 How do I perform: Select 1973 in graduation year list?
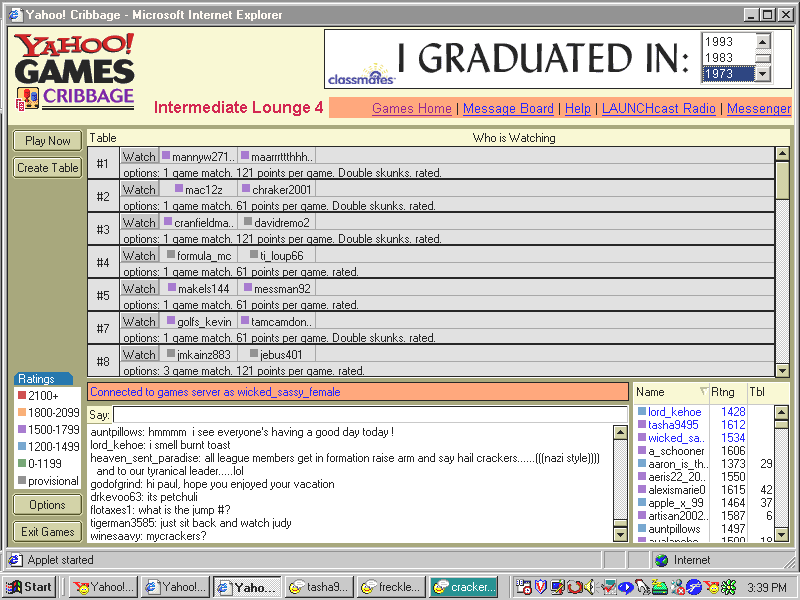[728, 73]
